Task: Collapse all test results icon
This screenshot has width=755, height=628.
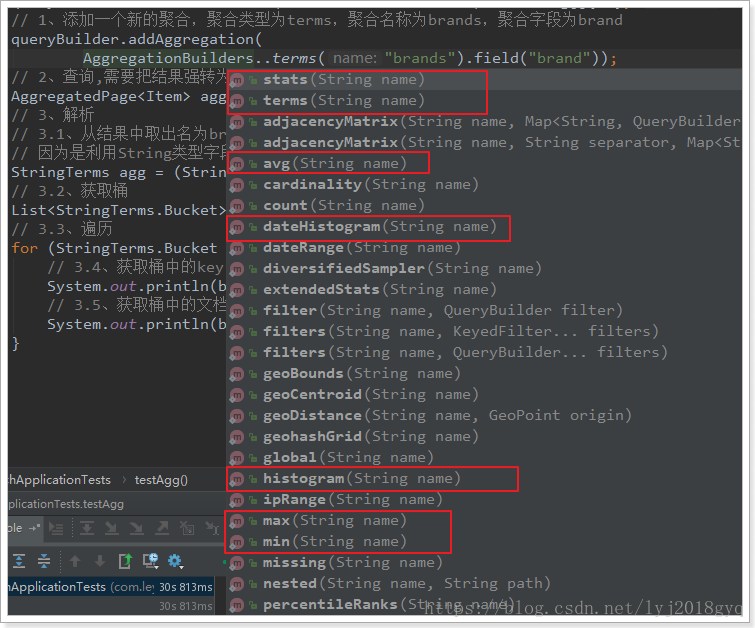Action: (x=44, y=561)
